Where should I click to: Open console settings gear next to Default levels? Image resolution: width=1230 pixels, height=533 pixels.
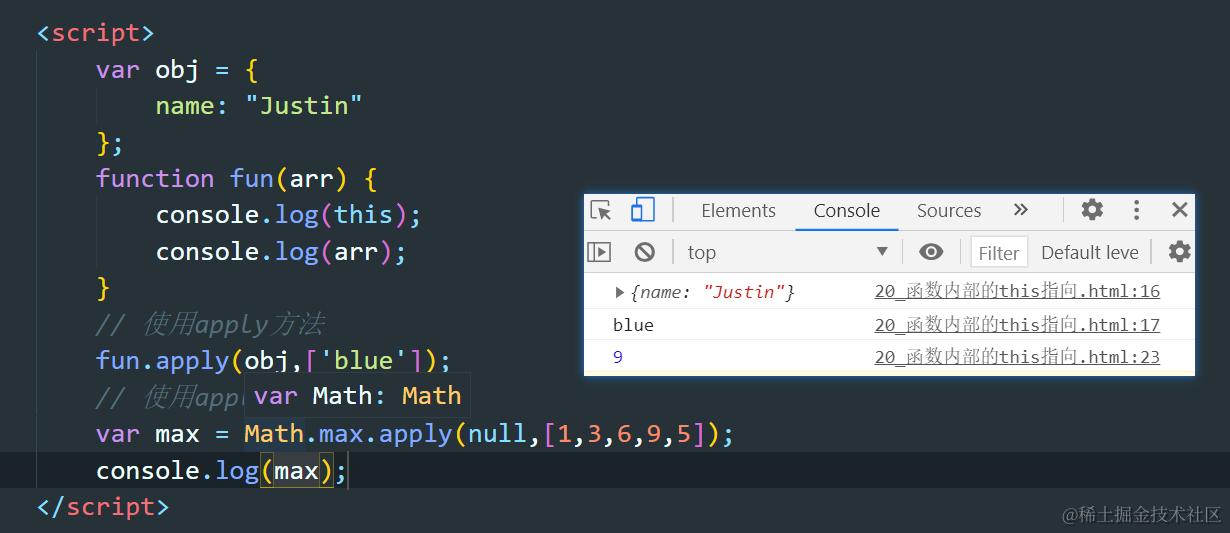click(x=1180, y=252)
